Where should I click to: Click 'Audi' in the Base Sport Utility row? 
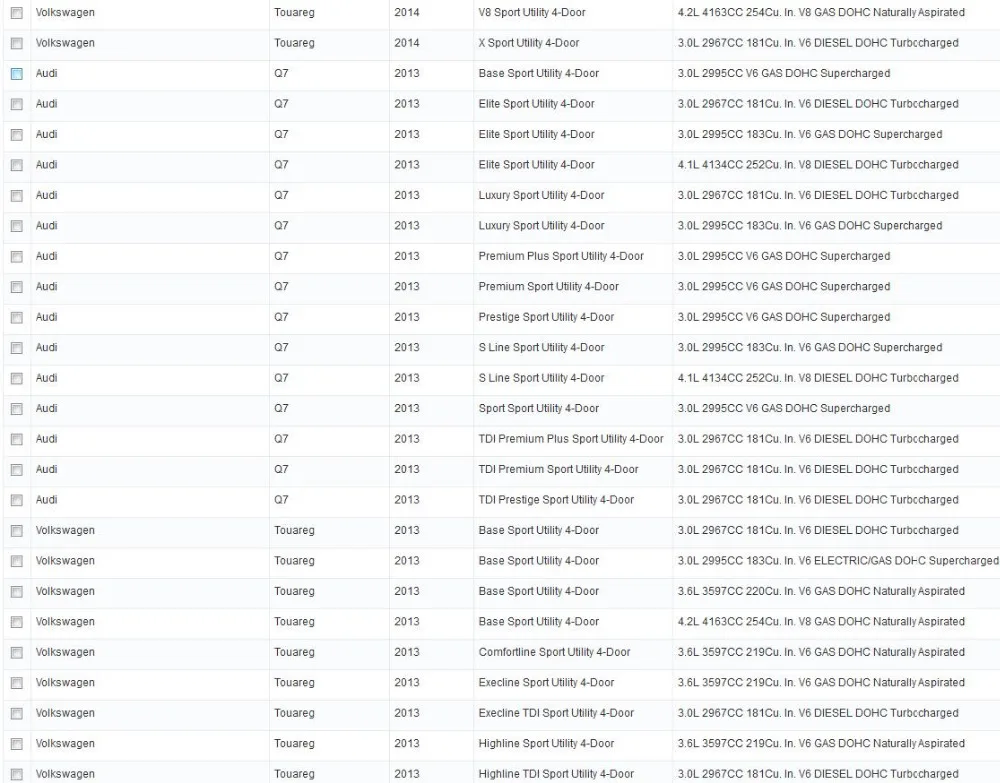click(x=47, y=73)
